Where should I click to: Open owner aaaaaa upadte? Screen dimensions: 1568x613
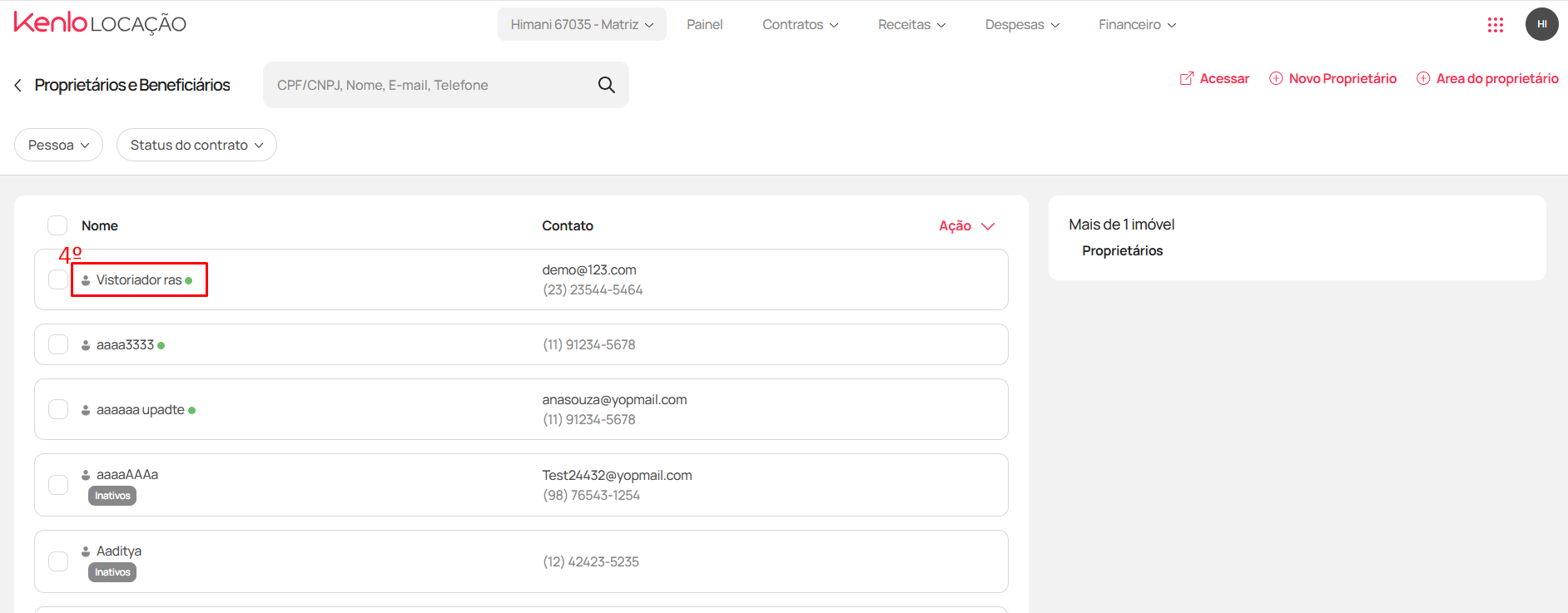coord(141,410)
